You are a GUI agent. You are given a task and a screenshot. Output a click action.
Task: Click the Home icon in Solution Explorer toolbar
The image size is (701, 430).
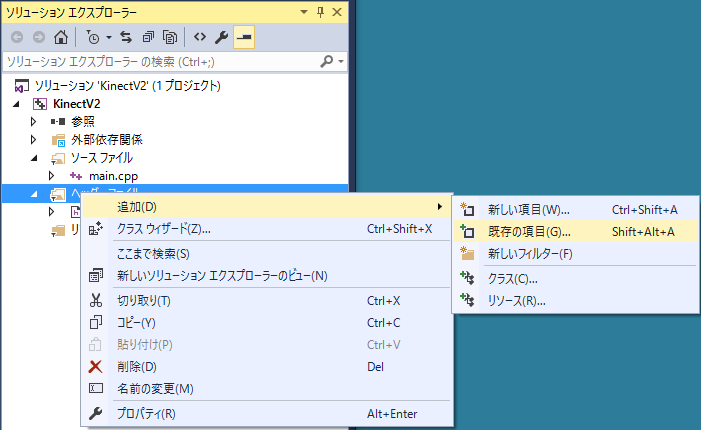tap(61, 37)
